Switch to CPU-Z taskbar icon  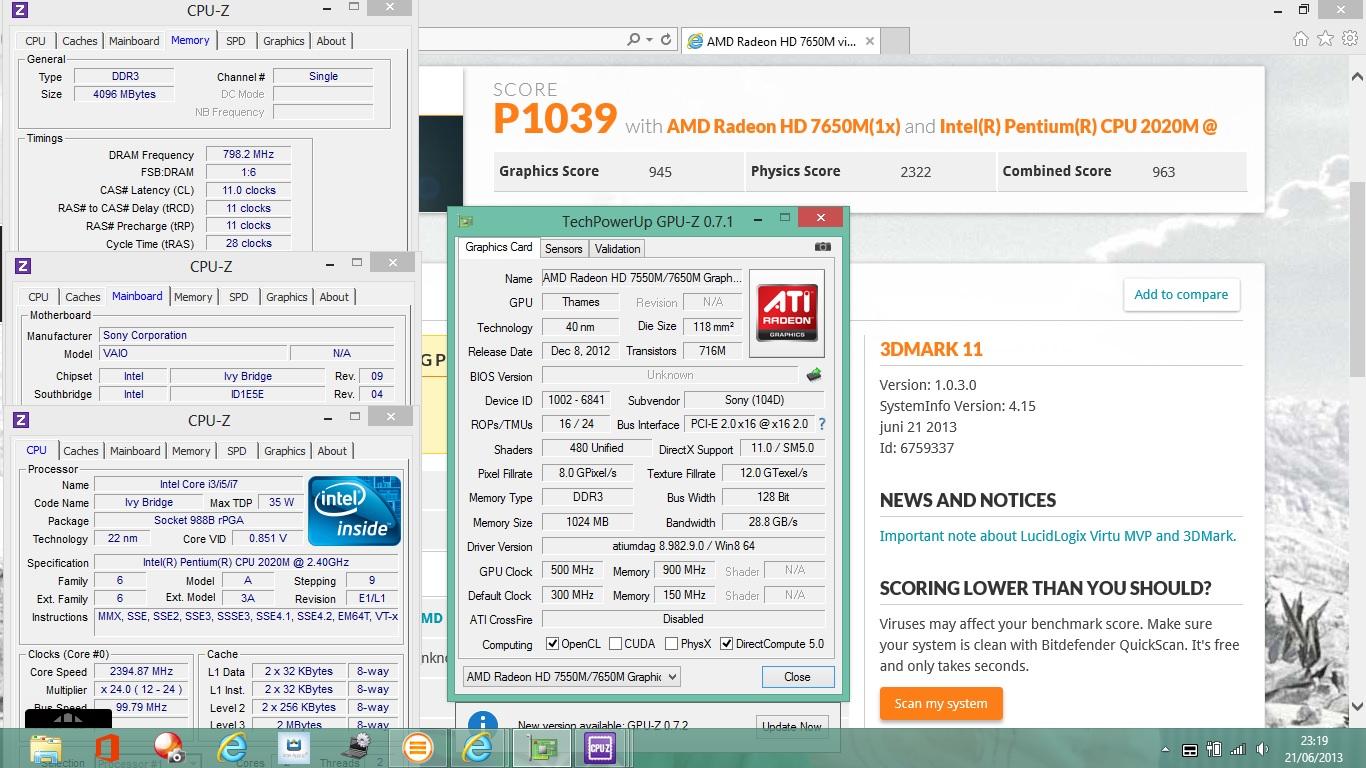click(600, 748)
